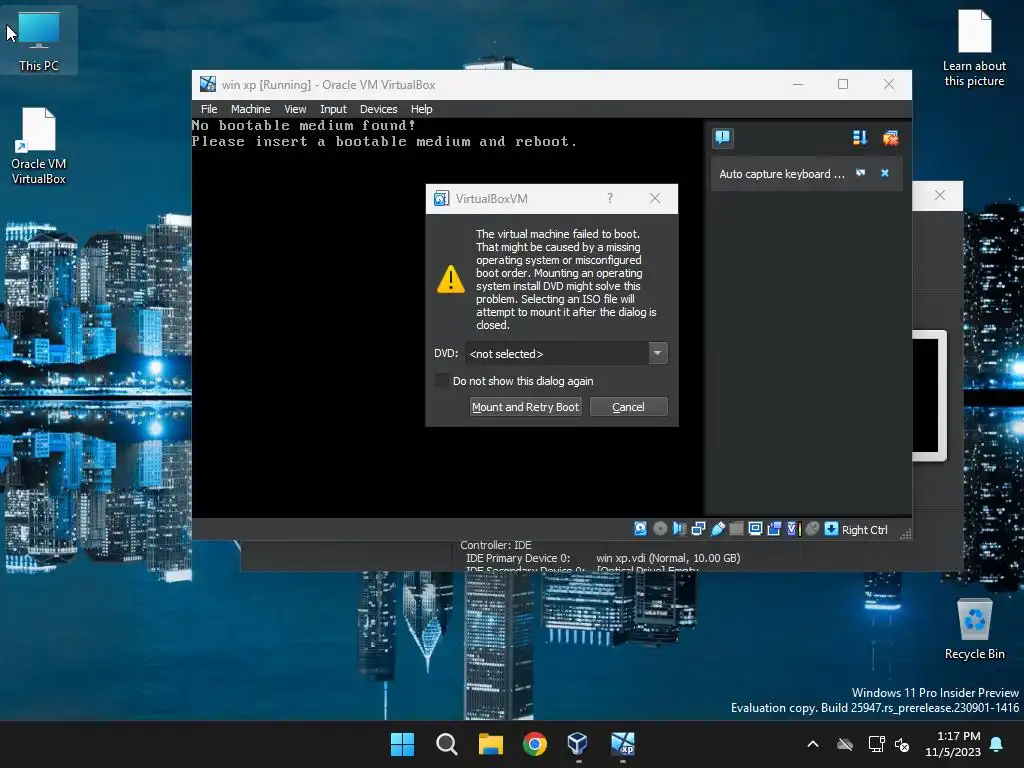Expand the Auto capture keyboard notification details
This screenshot has height=768, width=1024.
861,173
